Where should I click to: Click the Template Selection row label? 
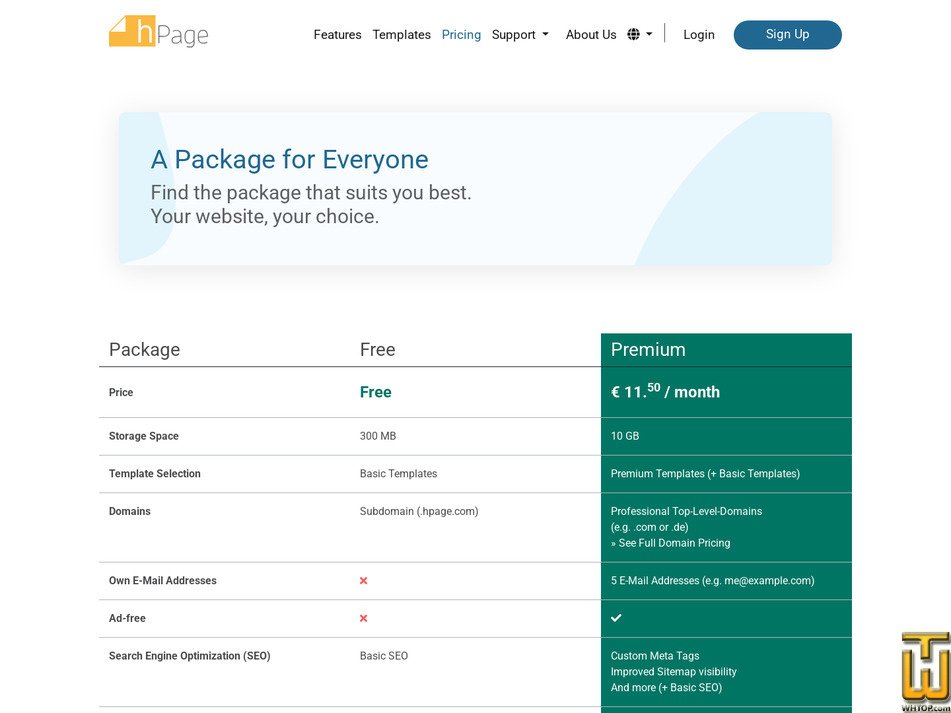(155, 474)
